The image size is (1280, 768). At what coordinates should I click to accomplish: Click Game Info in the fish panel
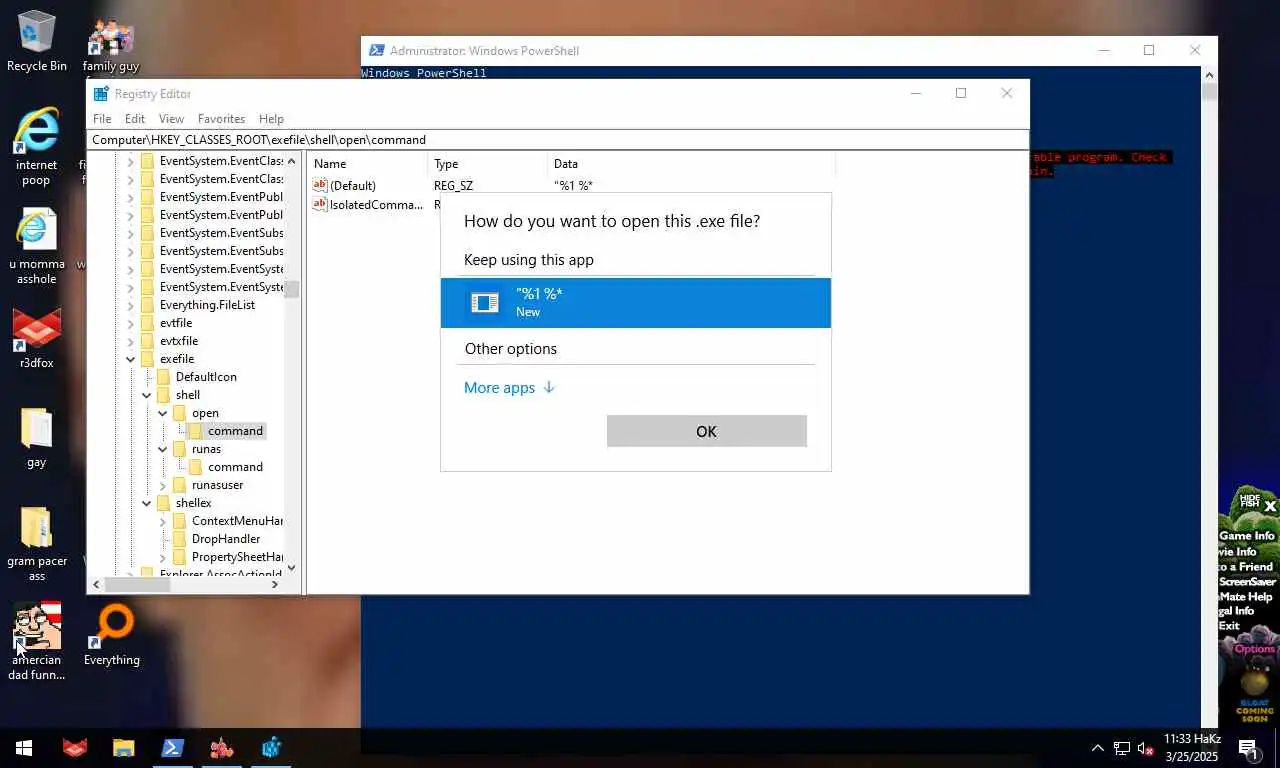pos(1247,536)
